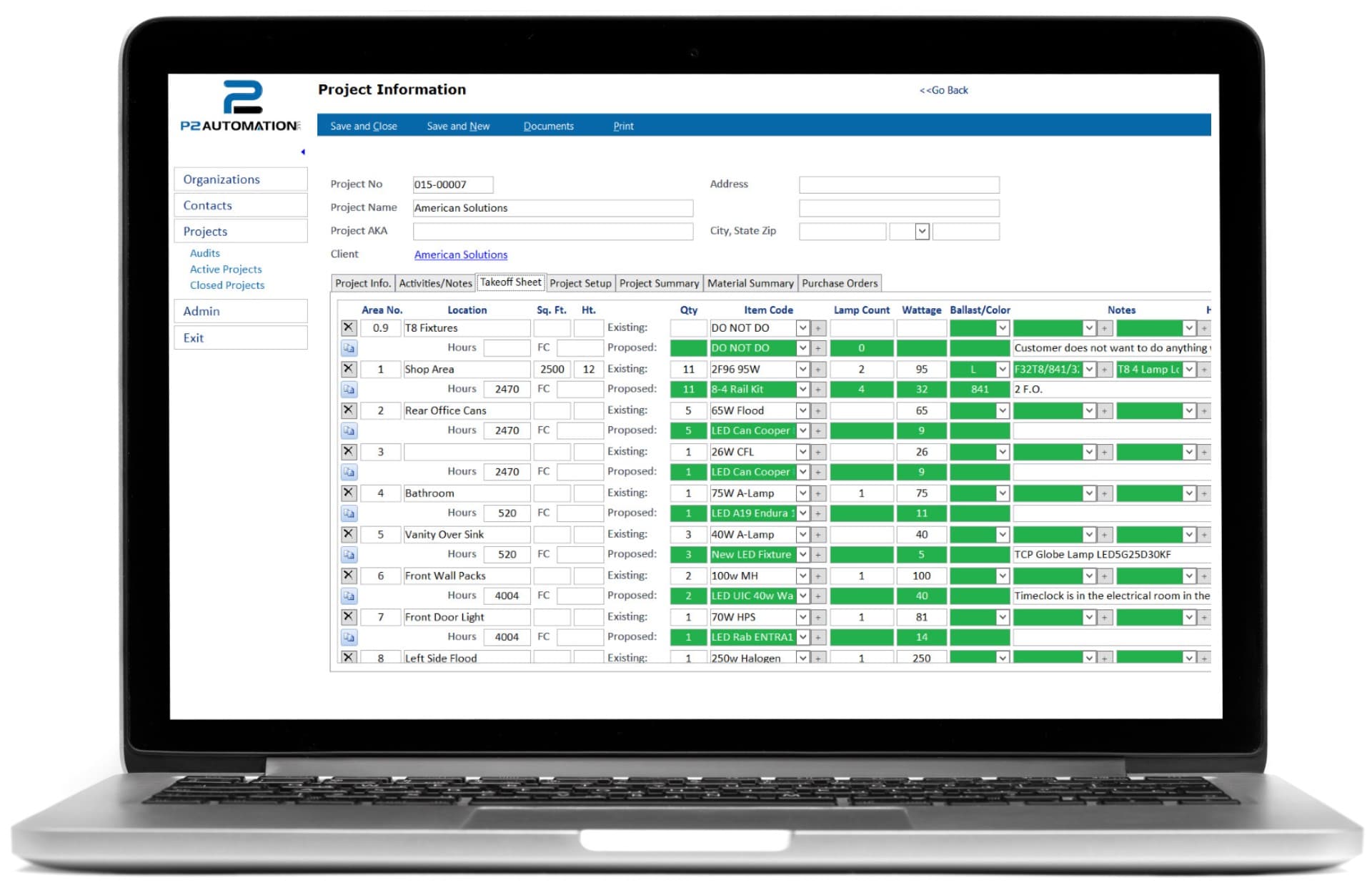Add item next to 65W Flood code
The height and width of the screenshot is (893, 1372).
tap(819, 411)
